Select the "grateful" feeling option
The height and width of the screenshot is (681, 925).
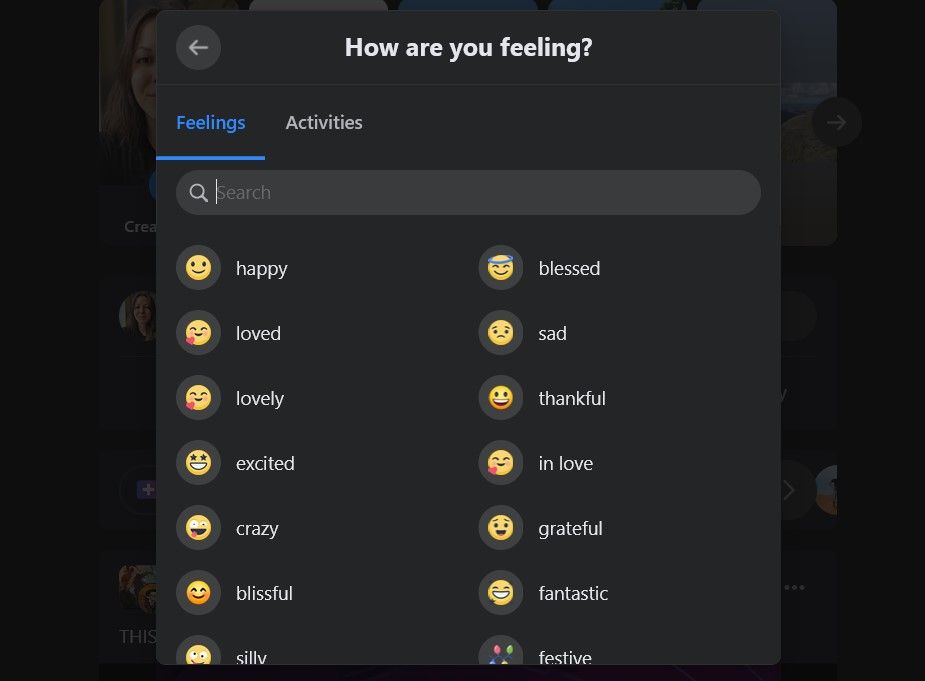click(570, 528)
